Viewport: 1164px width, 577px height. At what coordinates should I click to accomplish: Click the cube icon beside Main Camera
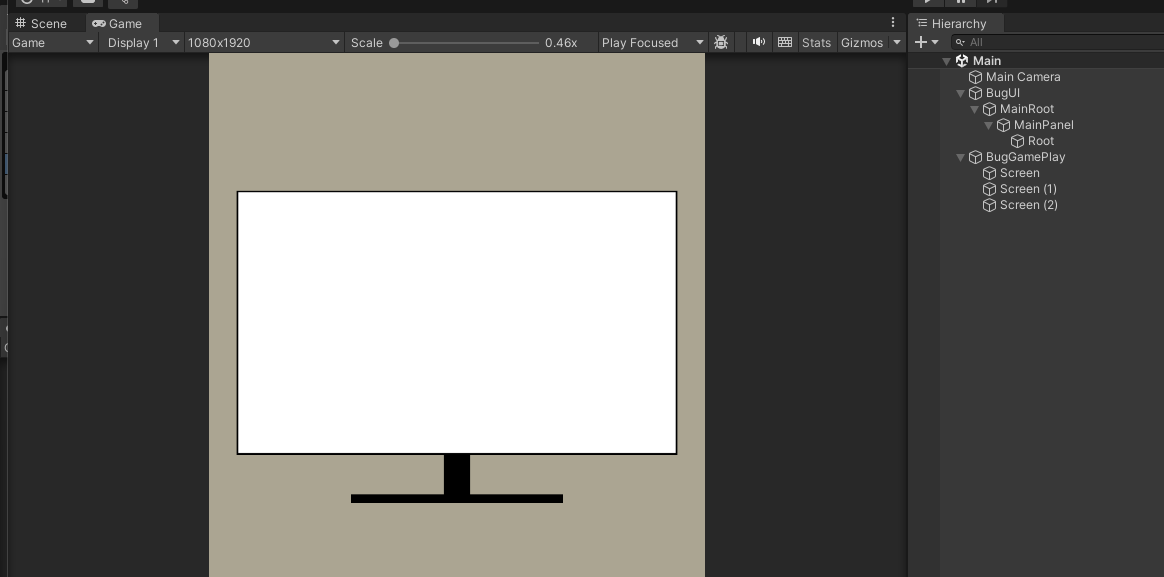(x=975, y=77)
